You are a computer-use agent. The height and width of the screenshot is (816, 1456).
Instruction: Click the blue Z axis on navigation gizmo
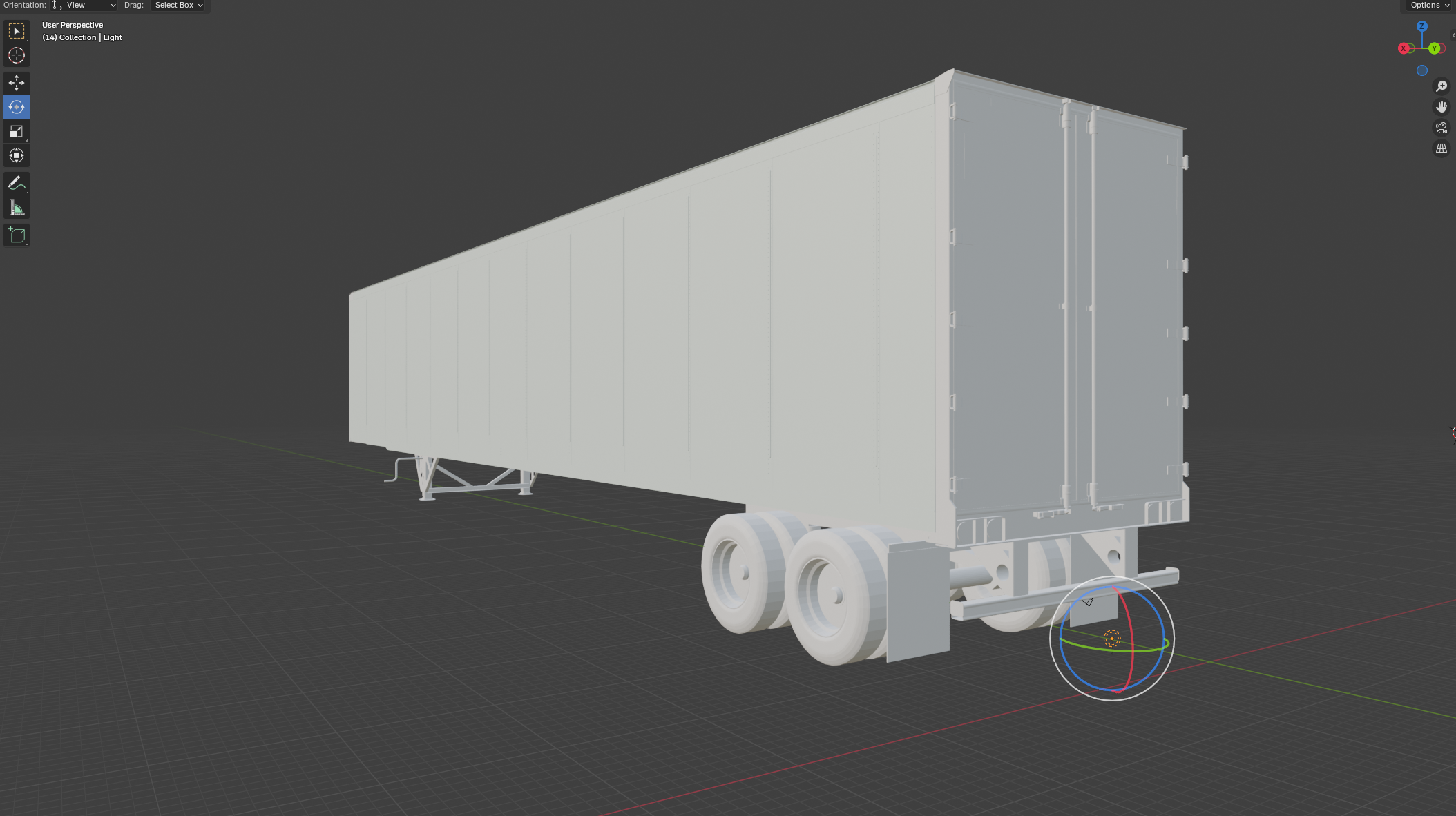click(x=1421, y=26)
